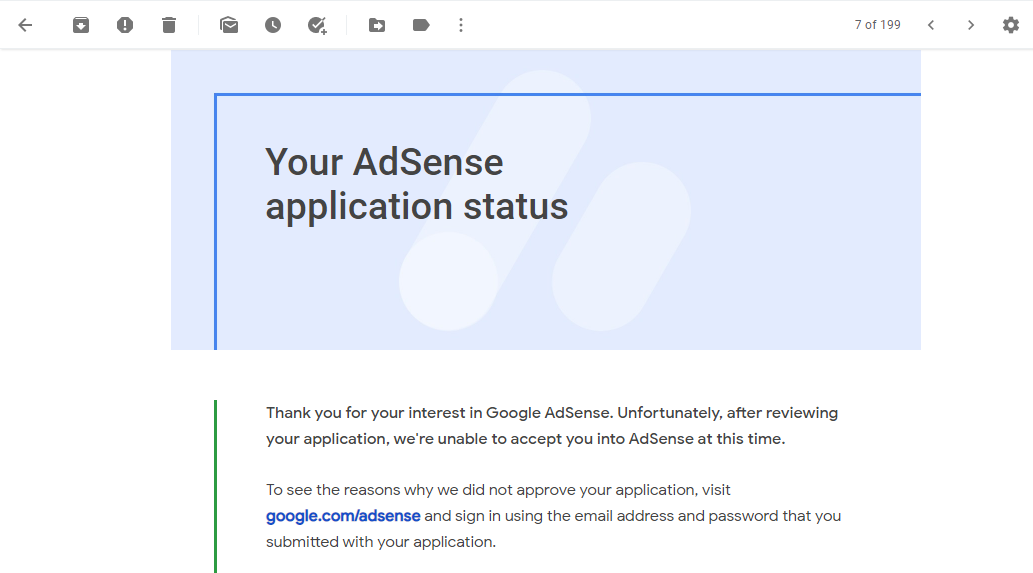Image resolution: width=1033 pixels, height=573 pixels.
Task: Click the "7 of 199" message counter
Action: 877,25
